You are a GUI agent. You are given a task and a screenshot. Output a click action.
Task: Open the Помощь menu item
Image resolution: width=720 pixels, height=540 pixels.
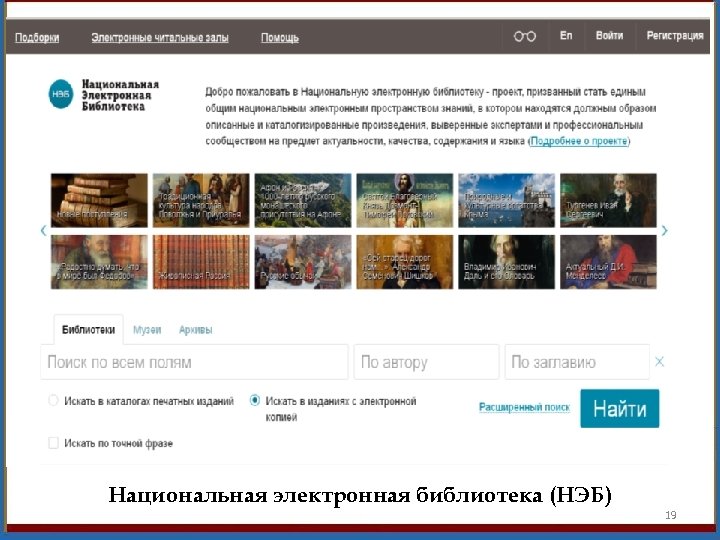click(280, 38)
